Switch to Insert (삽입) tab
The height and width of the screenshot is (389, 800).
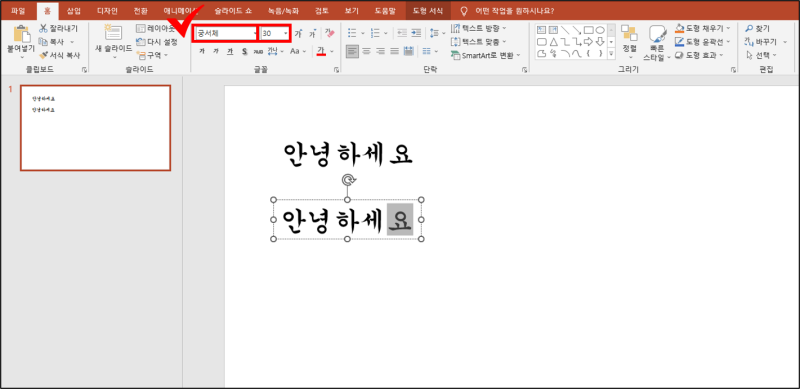coord(74,11)
